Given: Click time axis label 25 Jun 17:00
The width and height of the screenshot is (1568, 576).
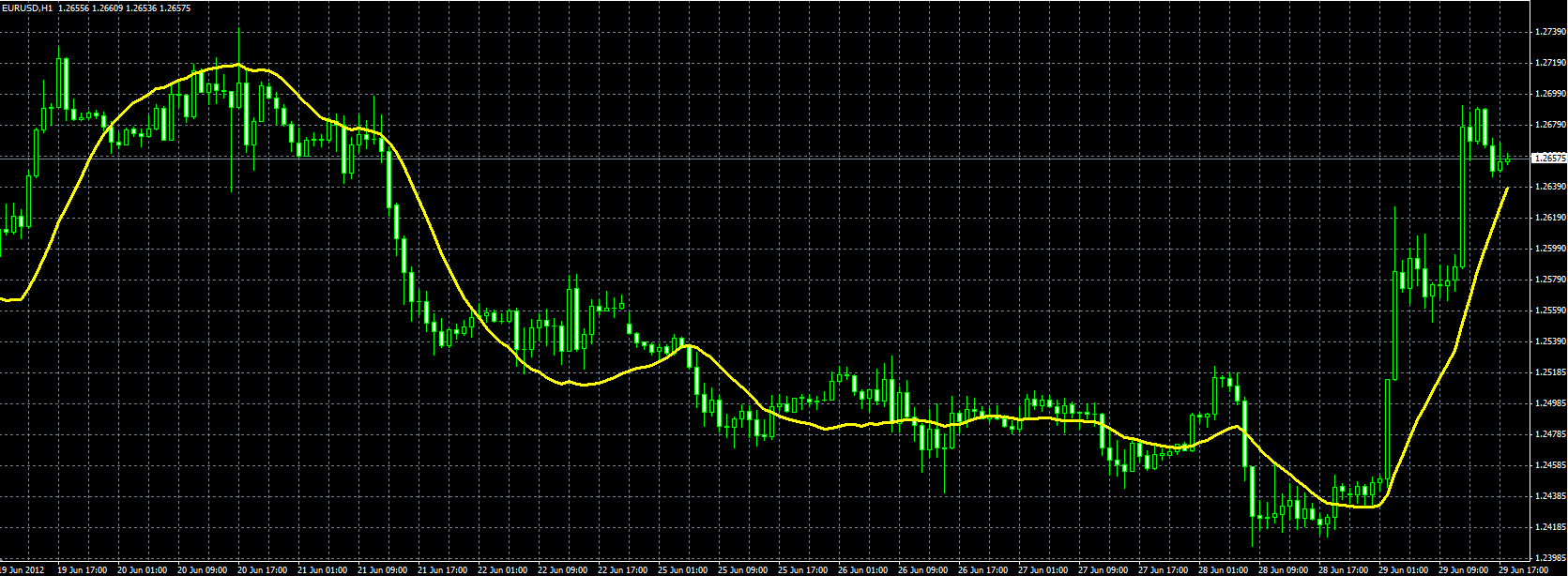Looking at the screenshot, I should tap(802, 569).
